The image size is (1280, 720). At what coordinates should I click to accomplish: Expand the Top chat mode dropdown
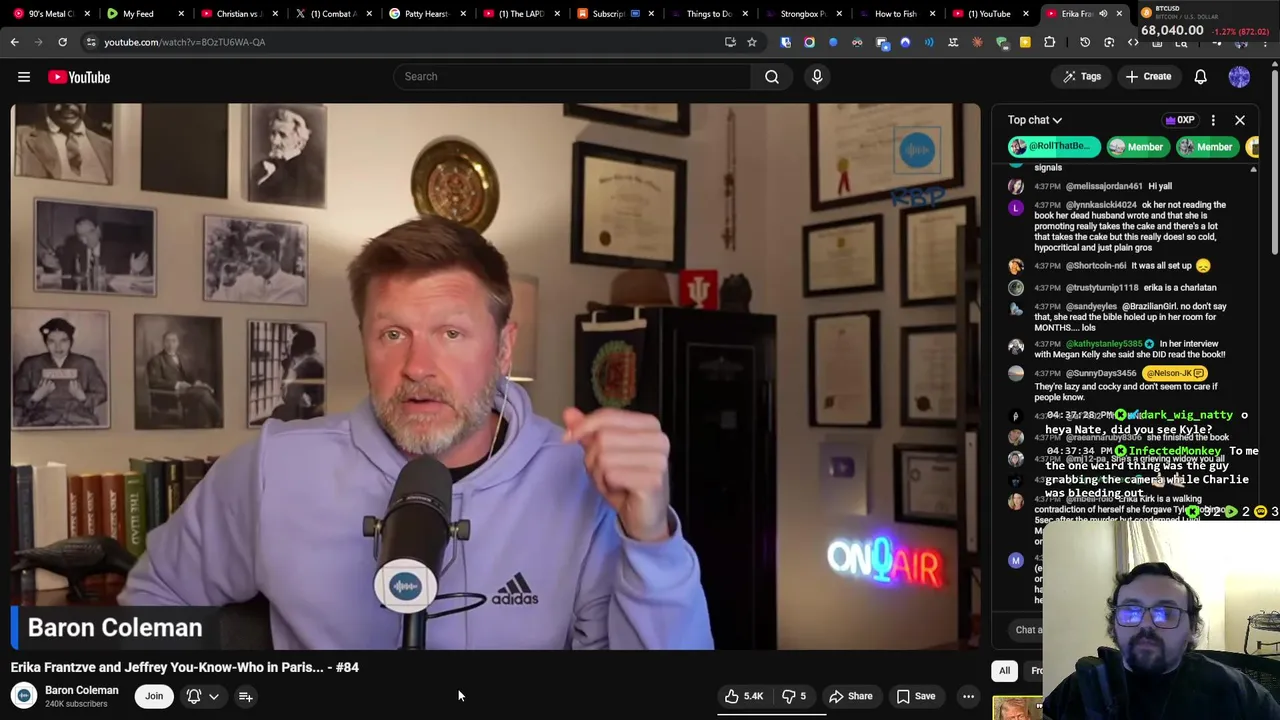(x=1035, y=120)
